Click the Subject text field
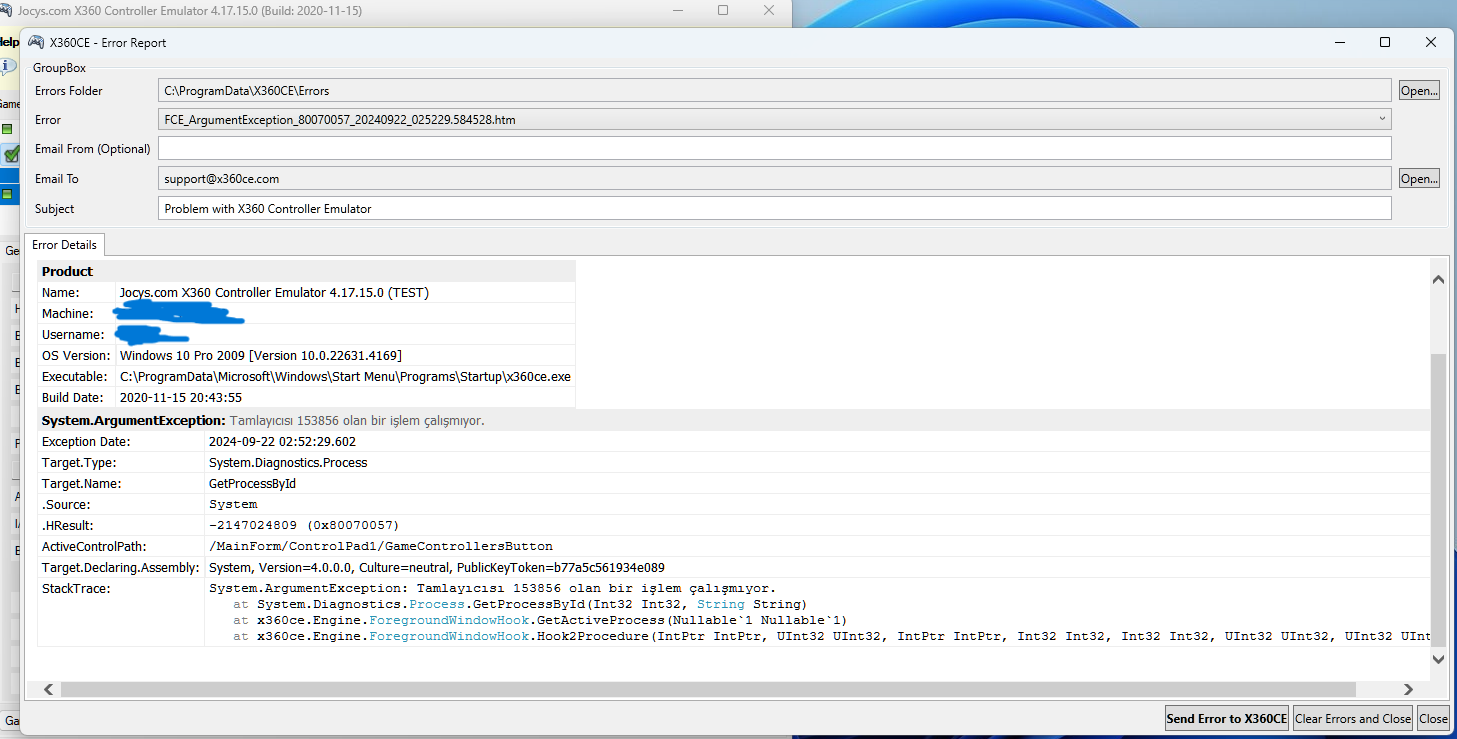 pyautogui.click(x=775, y=208)
